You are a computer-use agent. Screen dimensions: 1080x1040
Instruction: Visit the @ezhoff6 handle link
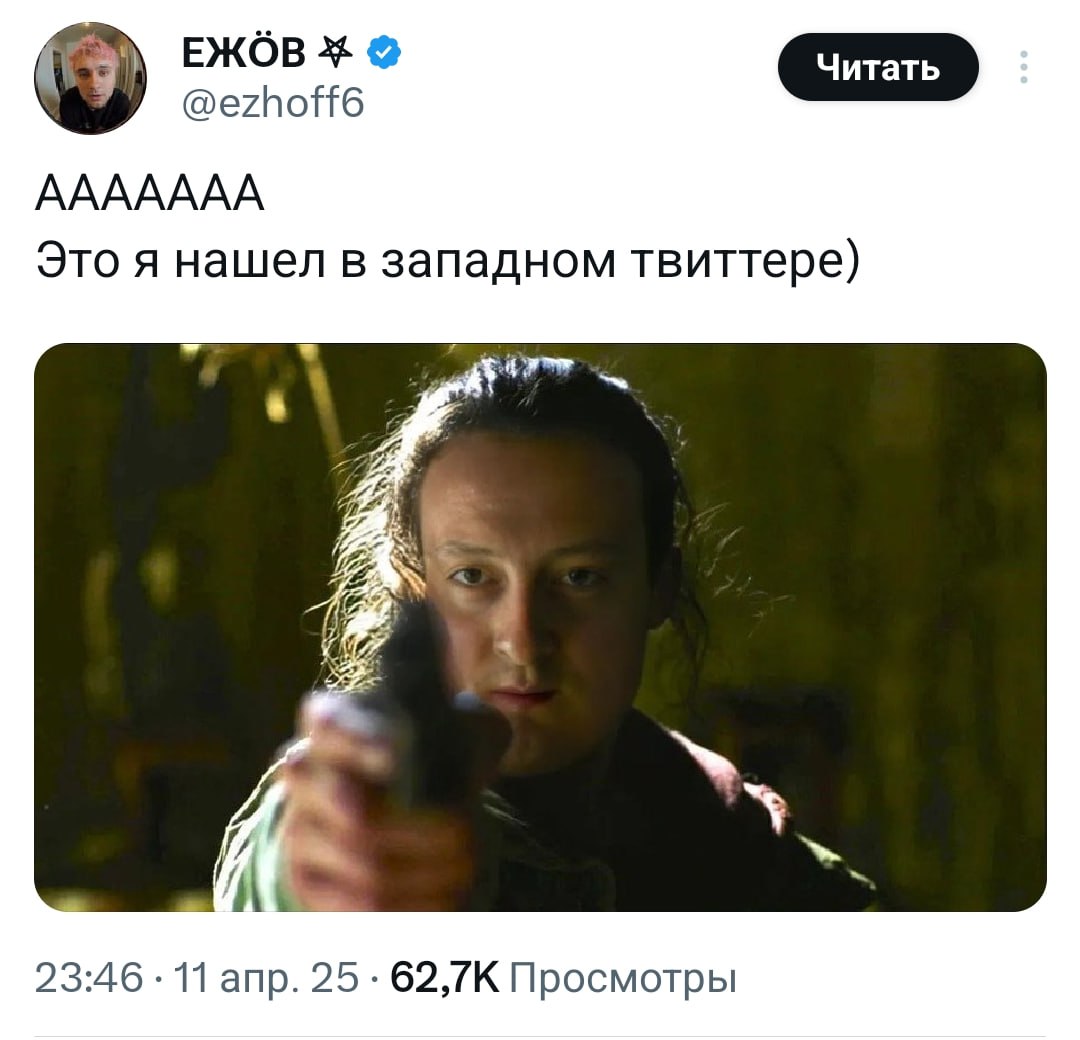273,103
